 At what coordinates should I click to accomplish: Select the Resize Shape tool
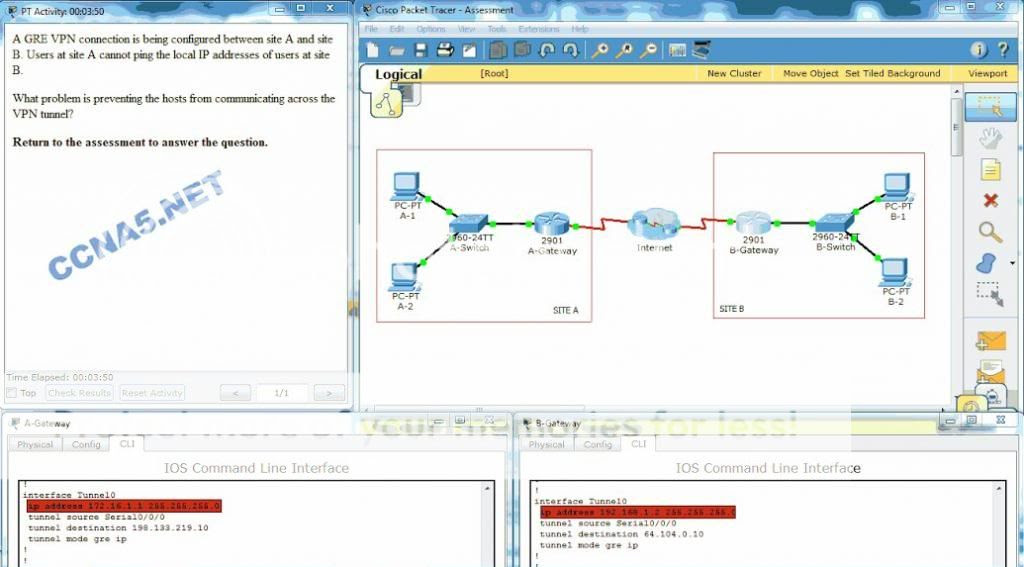click(x=990, y=295)
